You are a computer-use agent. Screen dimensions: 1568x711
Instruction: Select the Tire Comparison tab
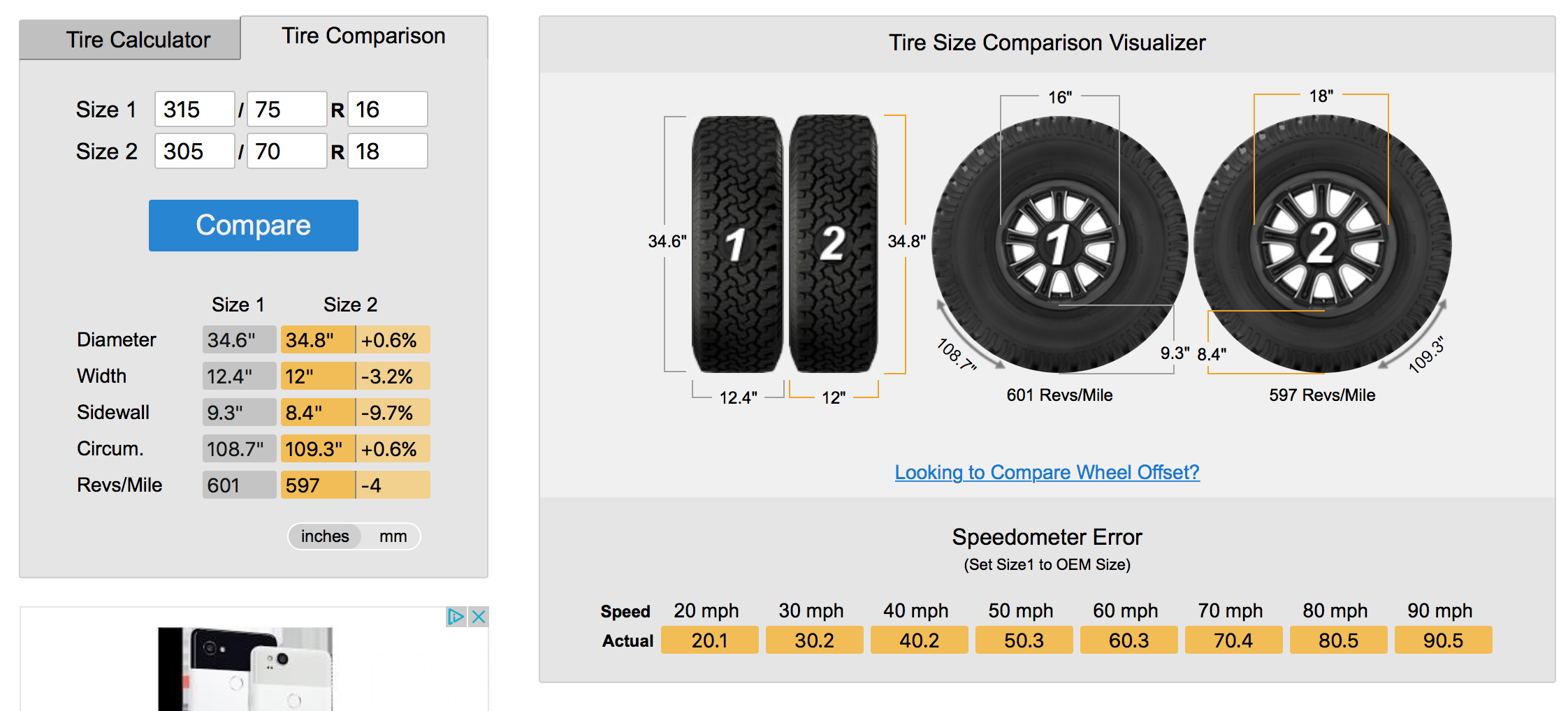[363, 36]
